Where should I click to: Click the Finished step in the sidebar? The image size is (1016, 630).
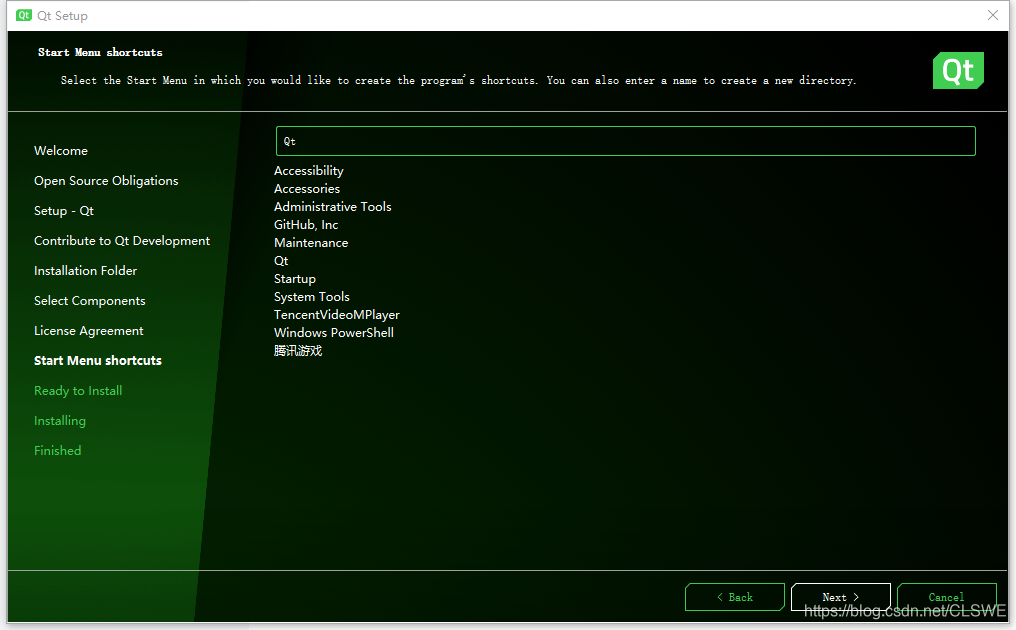click(58, 450)
